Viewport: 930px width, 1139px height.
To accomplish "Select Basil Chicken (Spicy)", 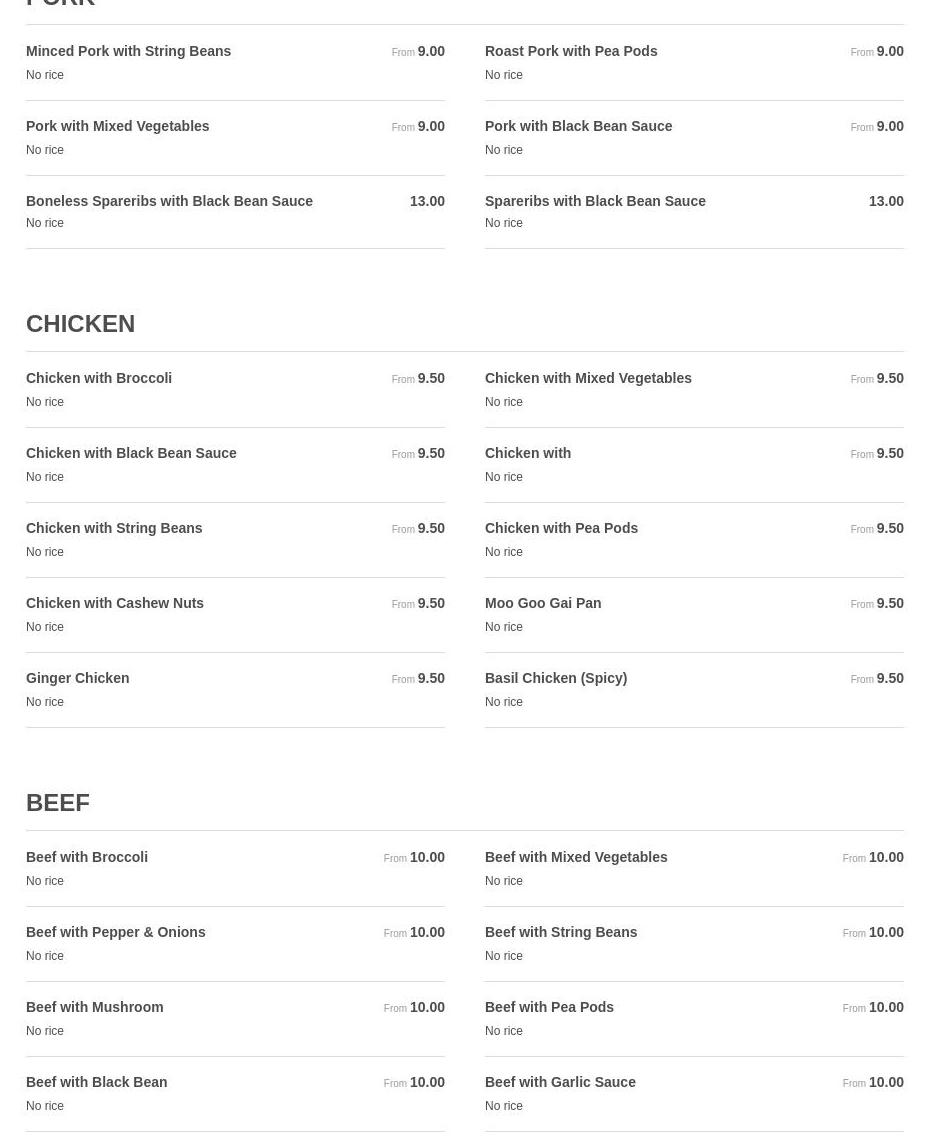I will pos(694,689).
